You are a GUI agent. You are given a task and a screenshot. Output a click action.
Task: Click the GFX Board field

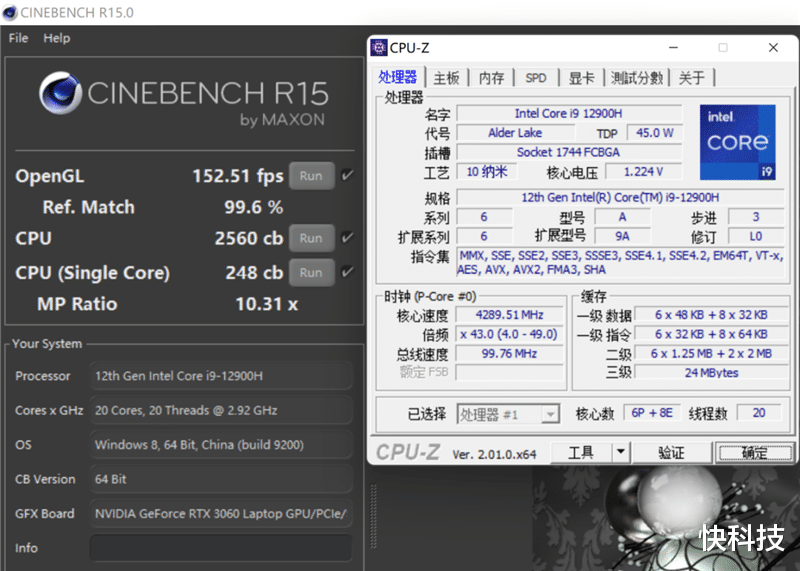(221, 513)
